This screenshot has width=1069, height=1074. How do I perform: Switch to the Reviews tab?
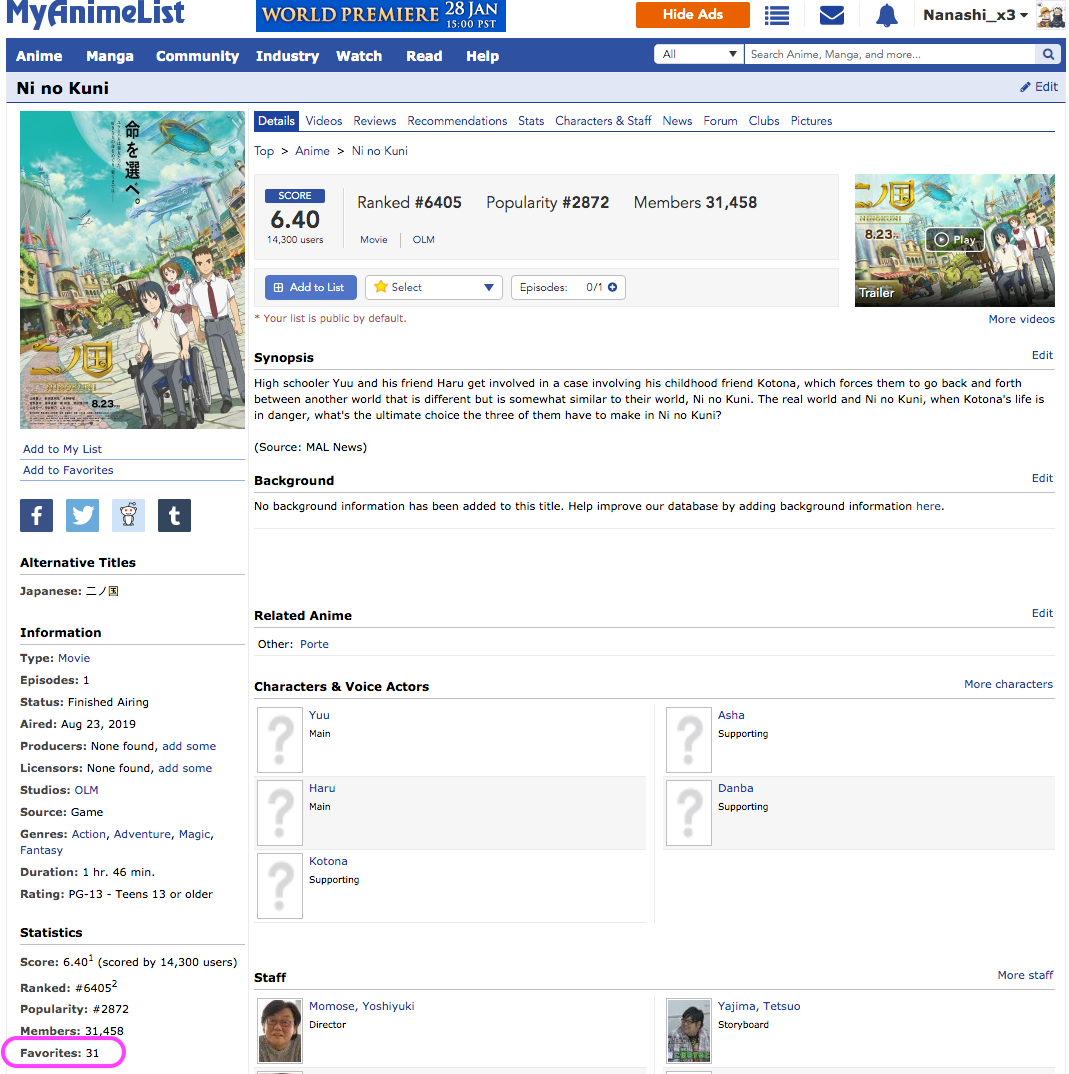click(x=375, y=121)
